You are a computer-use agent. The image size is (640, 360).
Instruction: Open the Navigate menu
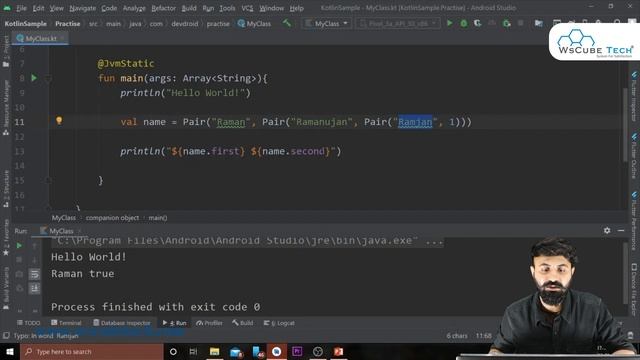tap(82, 8)
